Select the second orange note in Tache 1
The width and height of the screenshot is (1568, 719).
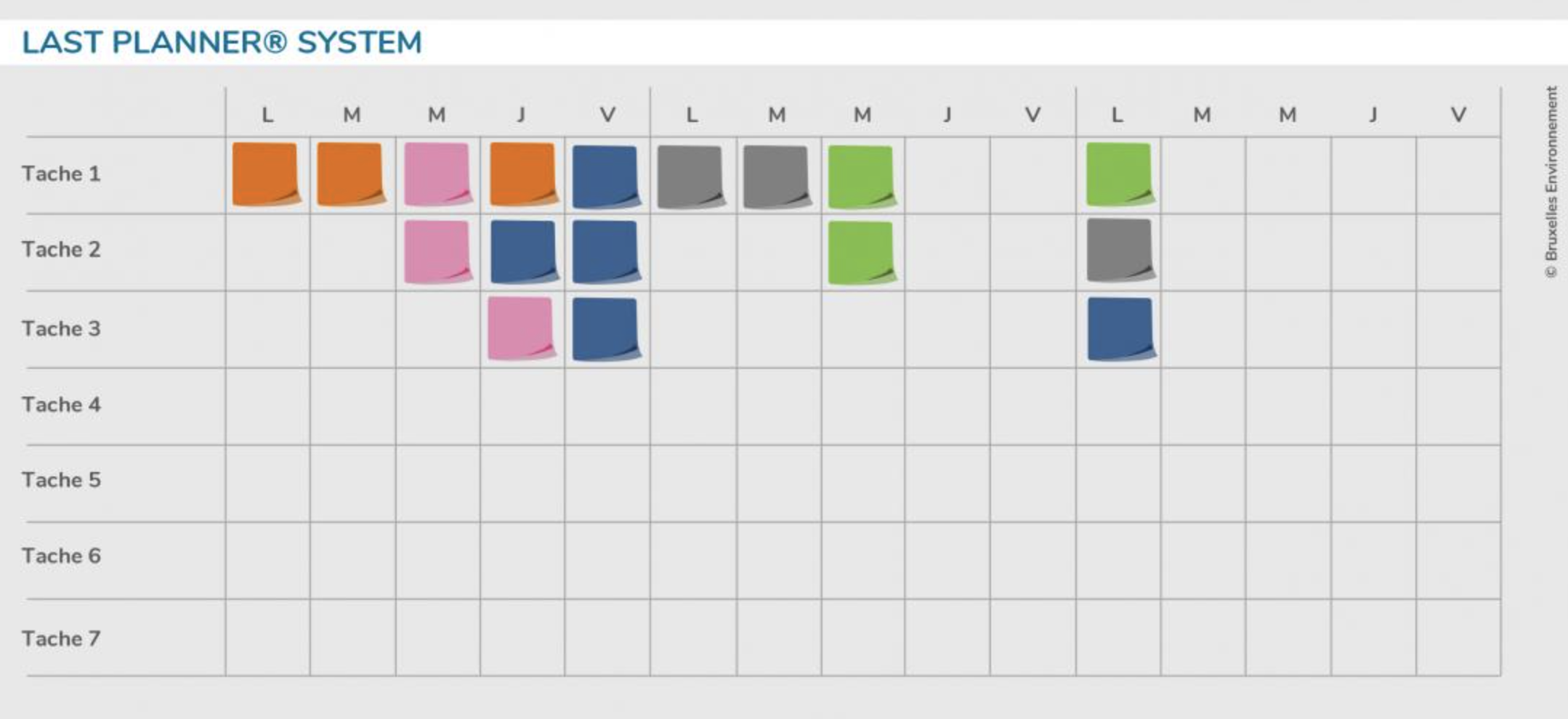(350, 174)
